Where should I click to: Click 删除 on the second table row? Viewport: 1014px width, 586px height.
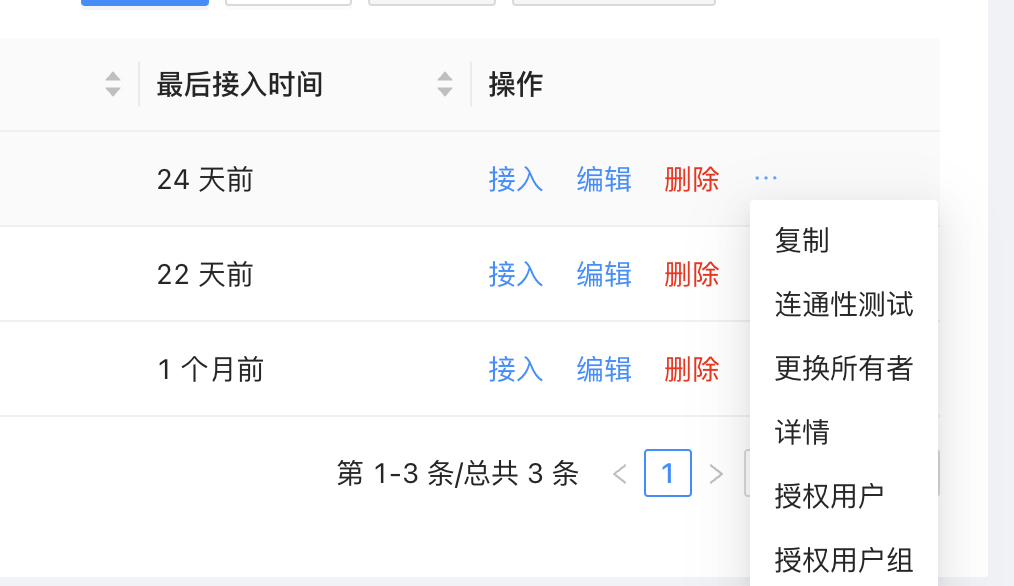692,274
